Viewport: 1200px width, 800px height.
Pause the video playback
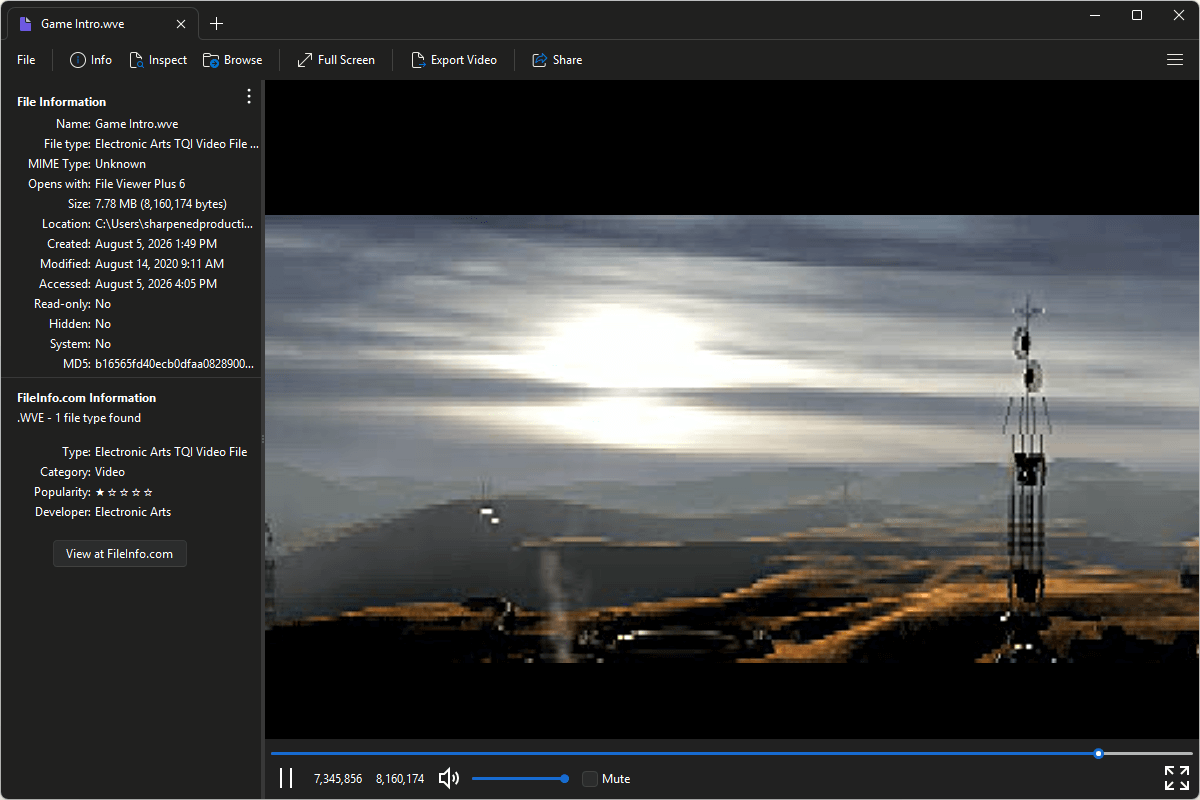point(286,778)
